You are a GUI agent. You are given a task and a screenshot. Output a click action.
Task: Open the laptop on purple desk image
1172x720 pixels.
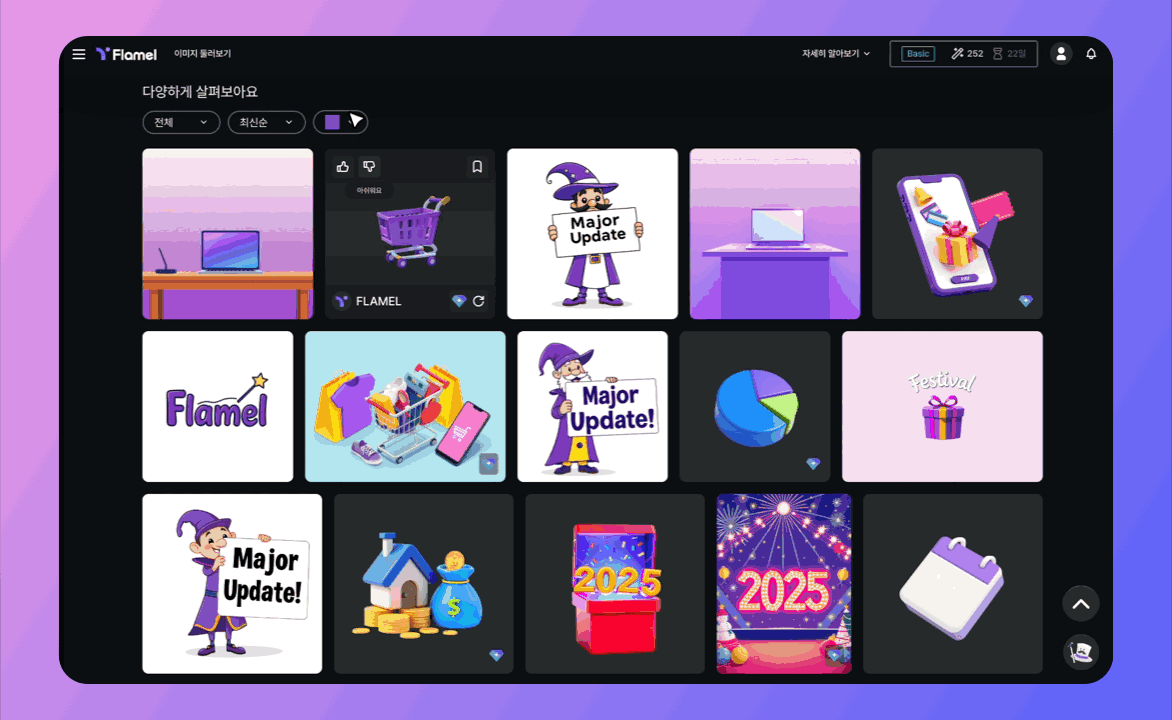click(775, 234)
